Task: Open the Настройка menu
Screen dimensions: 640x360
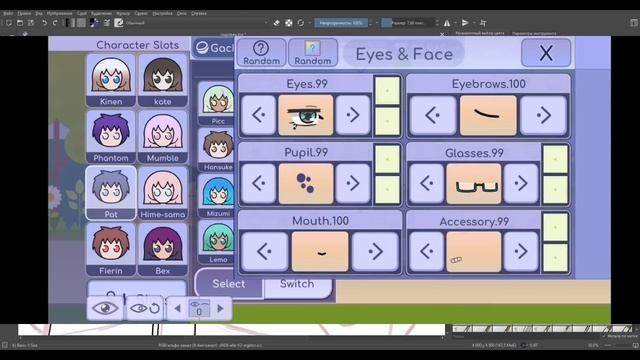Action: tap(162, 13)
